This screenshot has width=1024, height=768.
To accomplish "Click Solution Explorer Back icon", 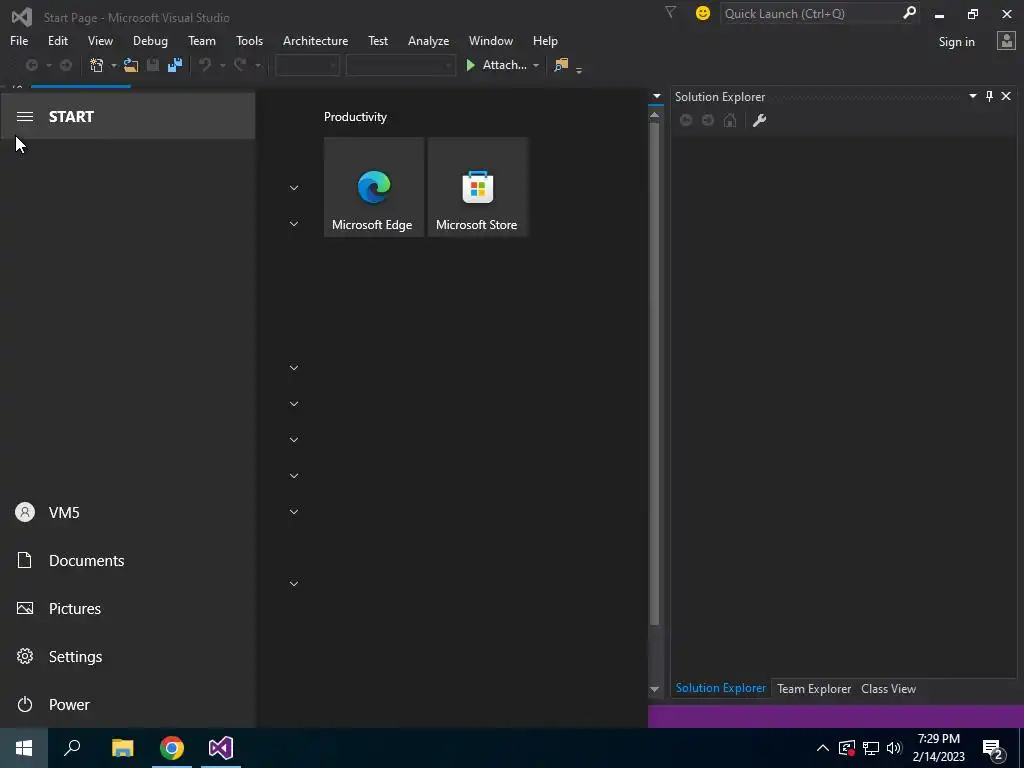I will click(x=686, y=120).
